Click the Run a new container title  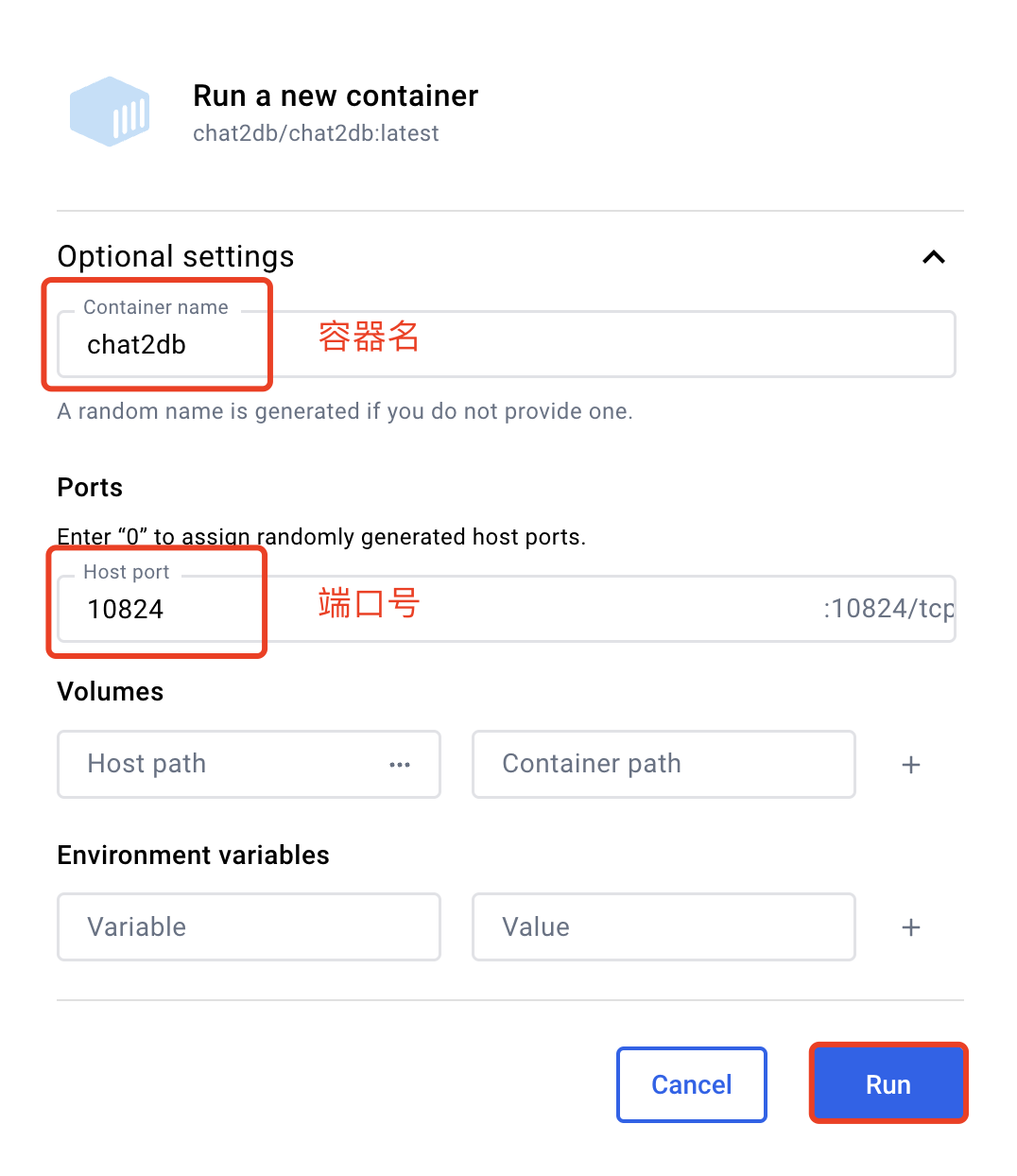point(336,95)
